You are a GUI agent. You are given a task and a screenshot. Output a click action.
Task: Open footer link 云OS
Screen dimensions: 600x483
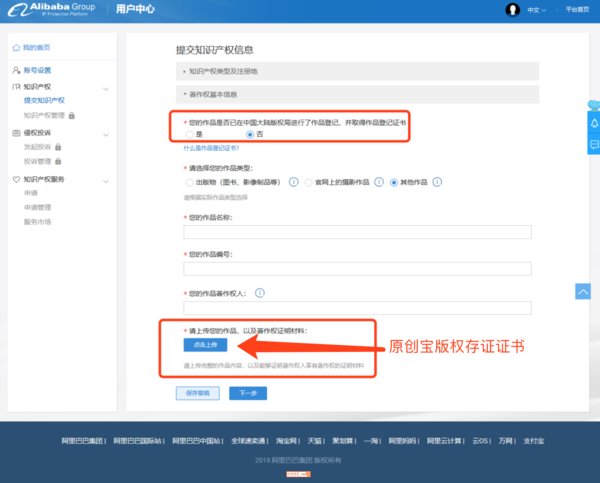coord(480,441)
